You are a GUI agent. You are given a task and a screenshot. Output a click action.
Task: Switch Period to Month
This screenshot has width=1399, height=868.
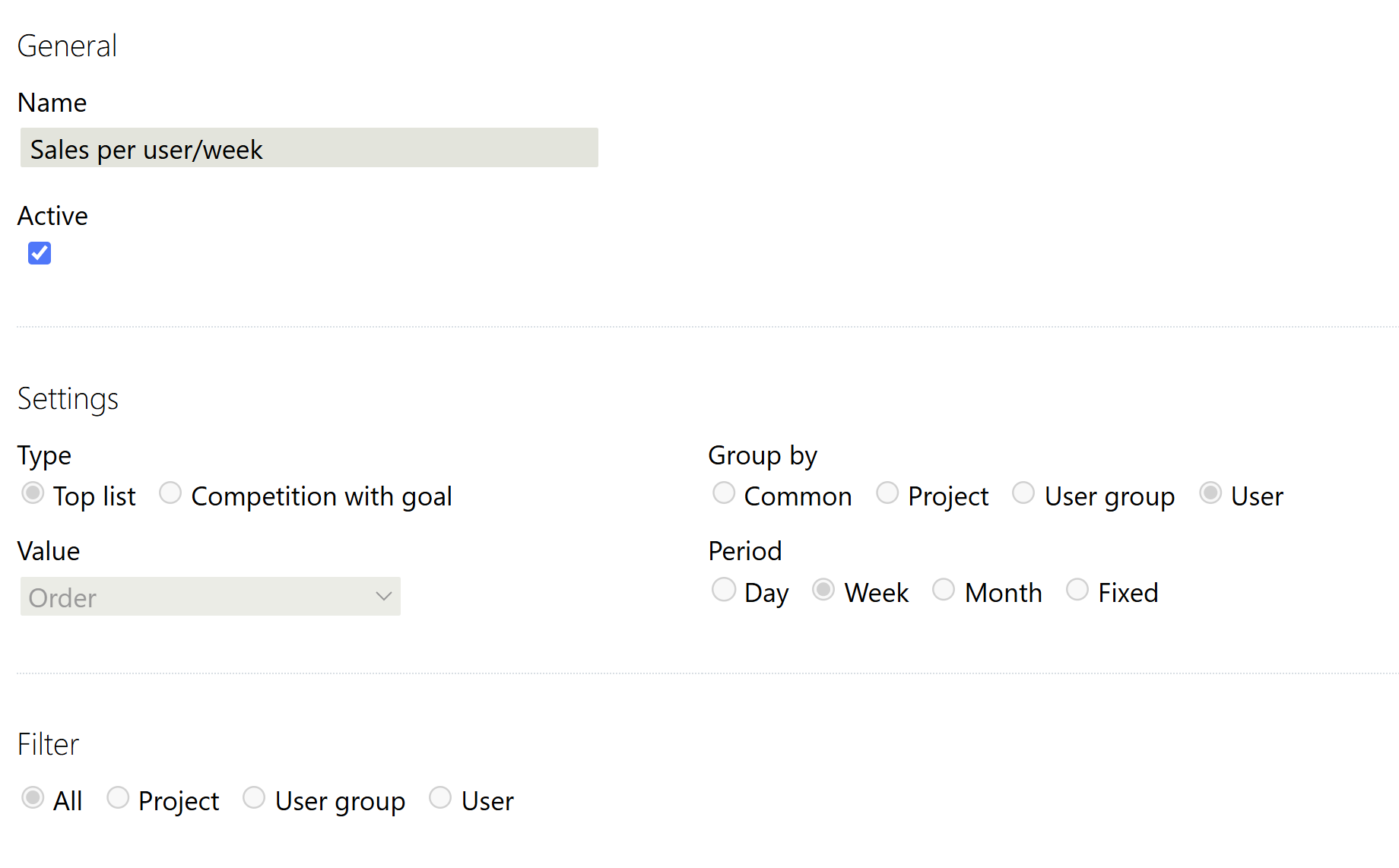pyautogui.click(x=944, y=590)
